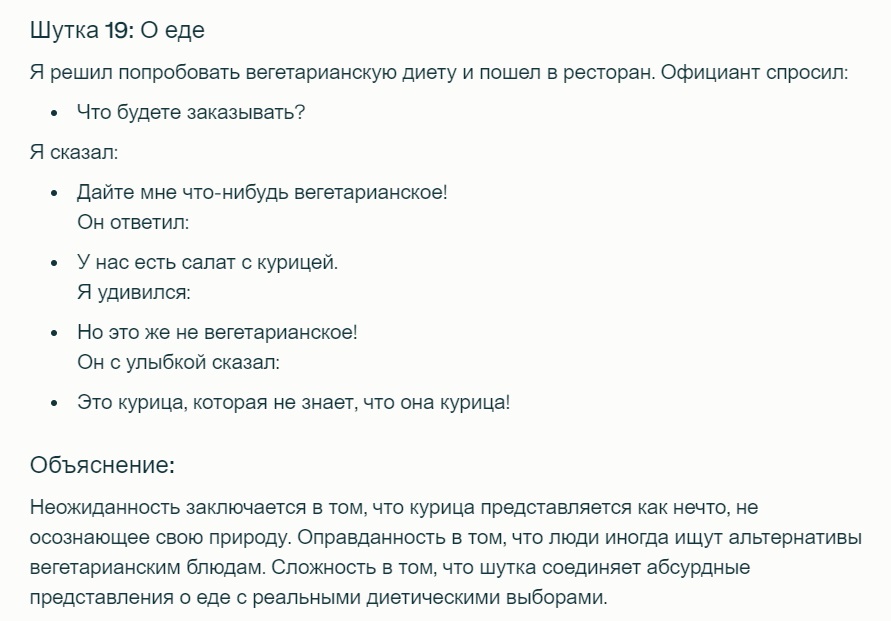Click the line "Что будете заказывать?"
891x621 pixels.
[x=190, y=112]
